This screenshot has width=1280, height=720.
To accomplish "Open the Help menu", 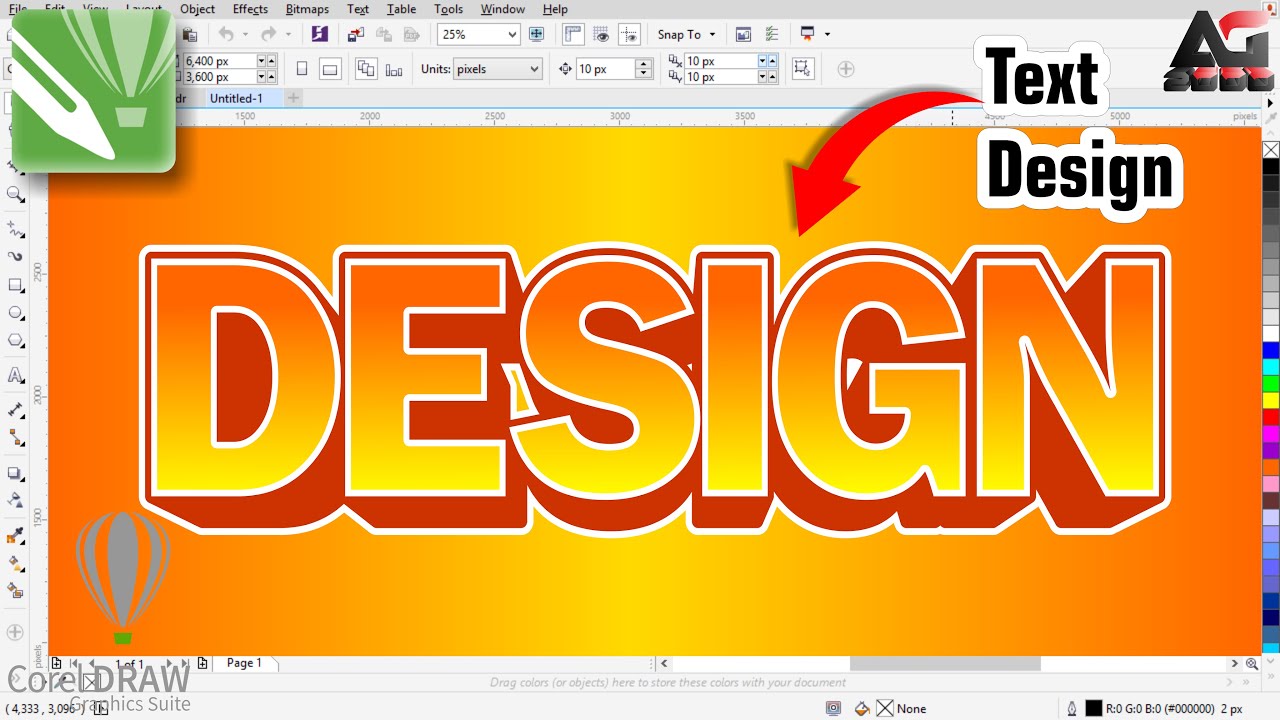I will [555, 9].
